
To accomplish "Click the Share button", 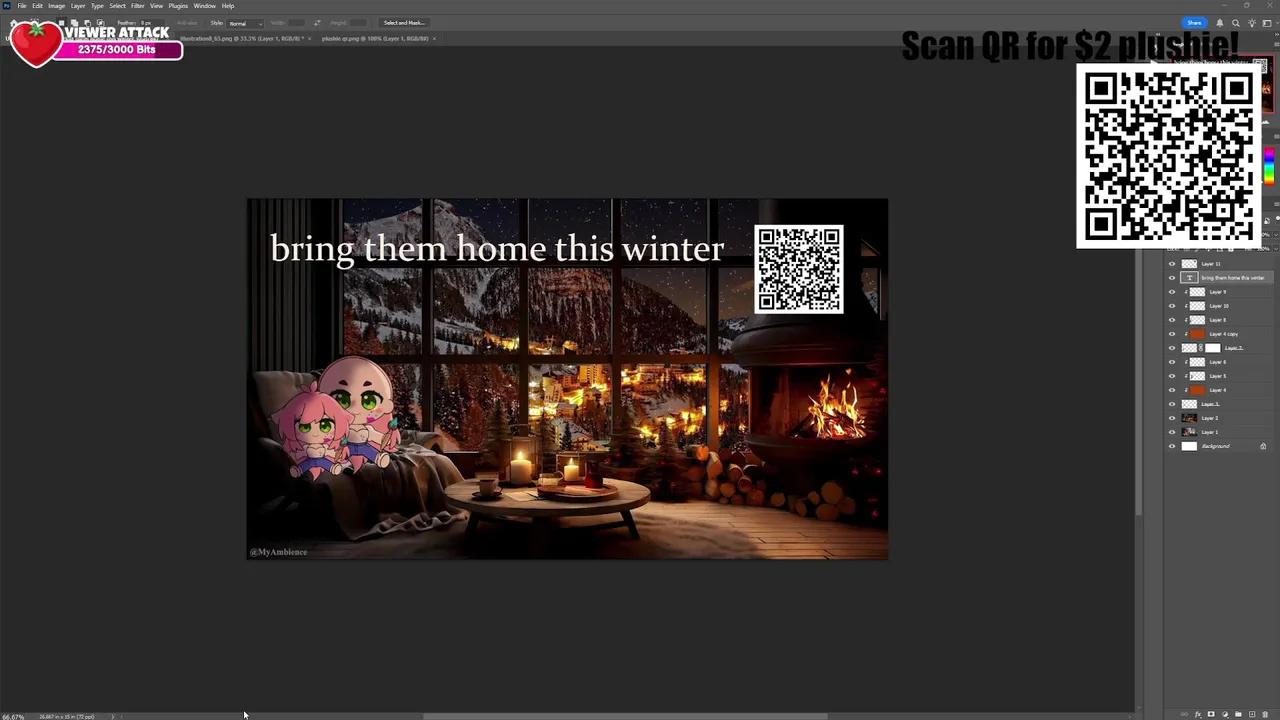I will click(1194, 23).
